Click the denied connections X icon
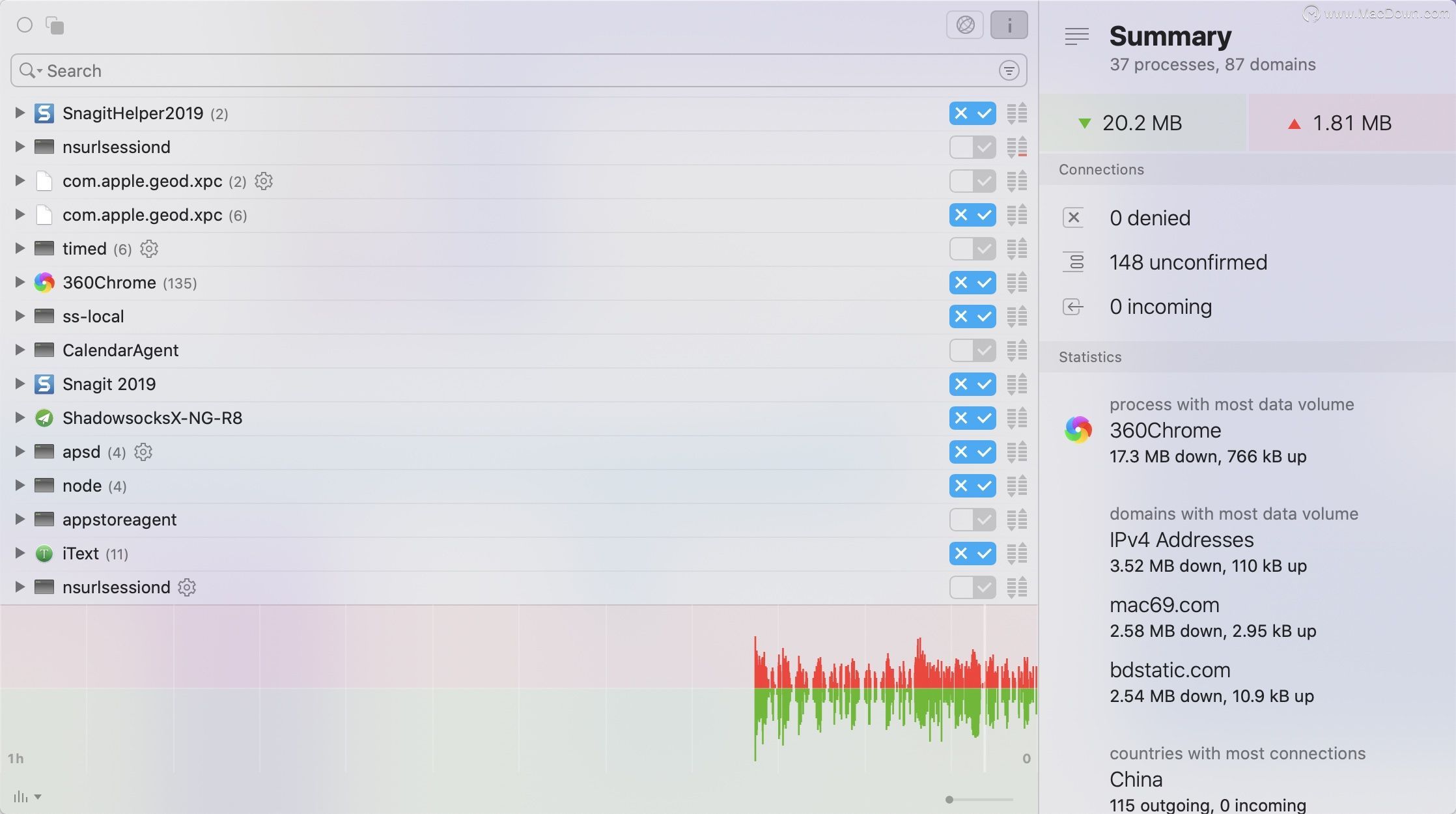This screenshot has height=814, width=1456. pyautogui.click(x=1075, y=217)
